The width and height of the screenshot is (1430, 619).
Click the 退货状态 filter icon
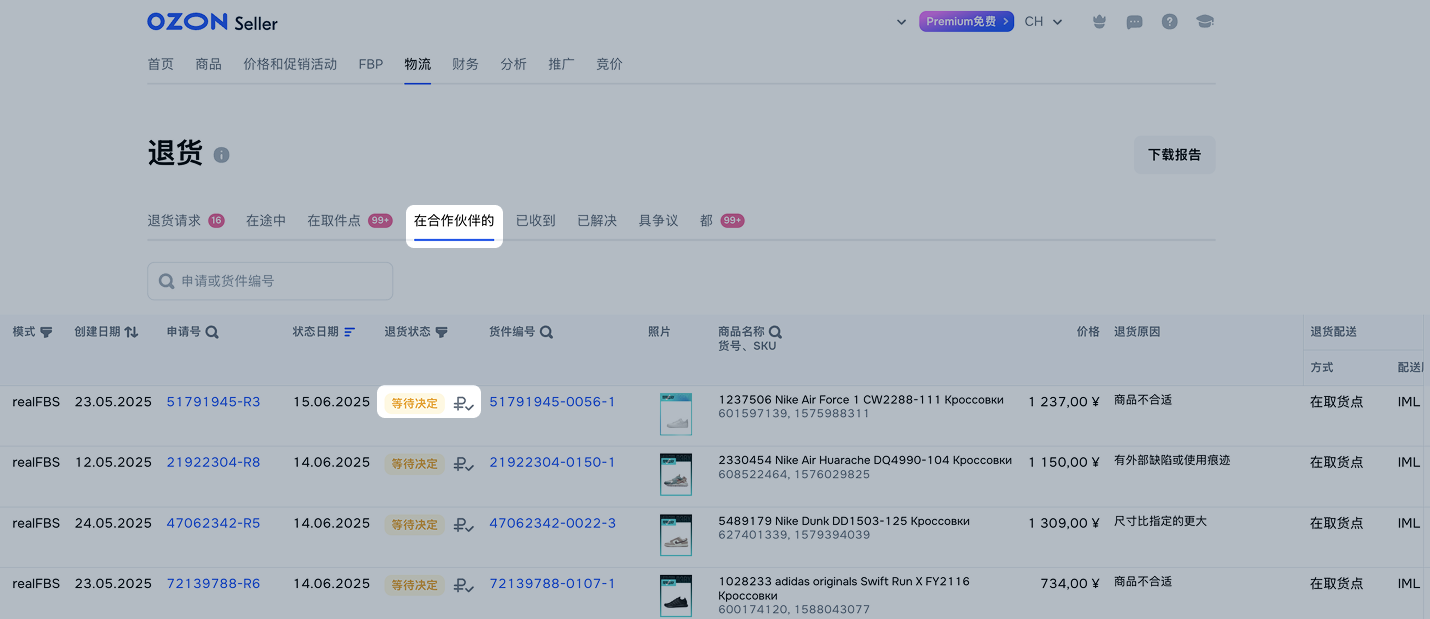click(441, 332)
